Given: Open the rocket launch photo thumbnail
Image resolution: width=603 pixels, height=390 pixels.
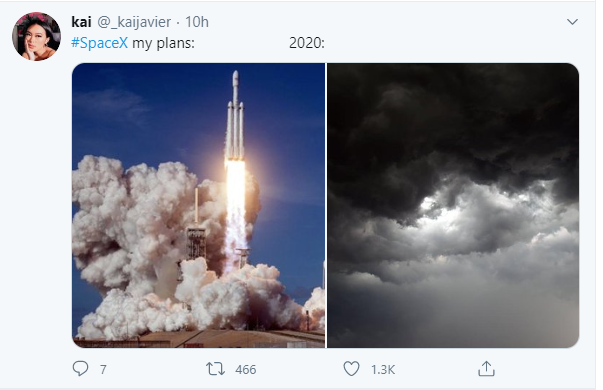Looking at the screenshot, I should [198, 205].
